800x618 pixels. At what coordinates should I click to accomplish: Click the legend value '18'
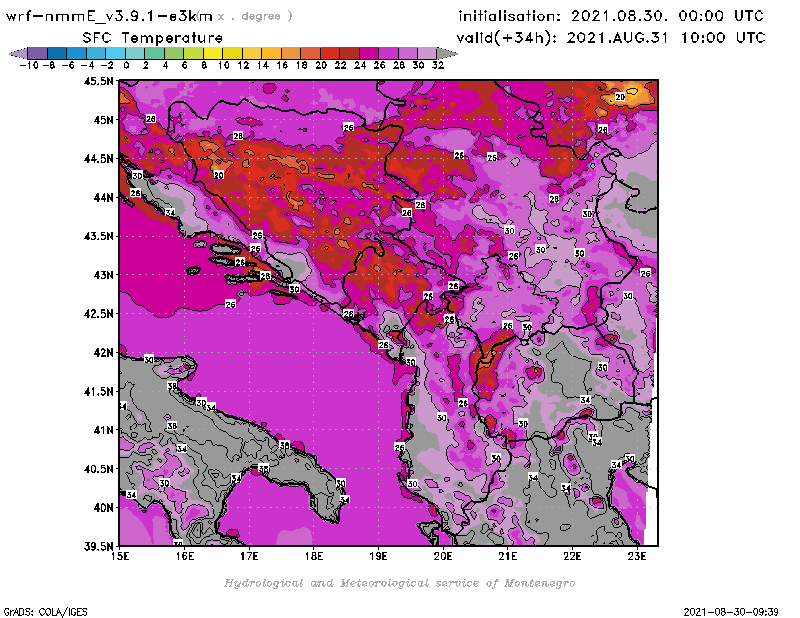point(302,65)
